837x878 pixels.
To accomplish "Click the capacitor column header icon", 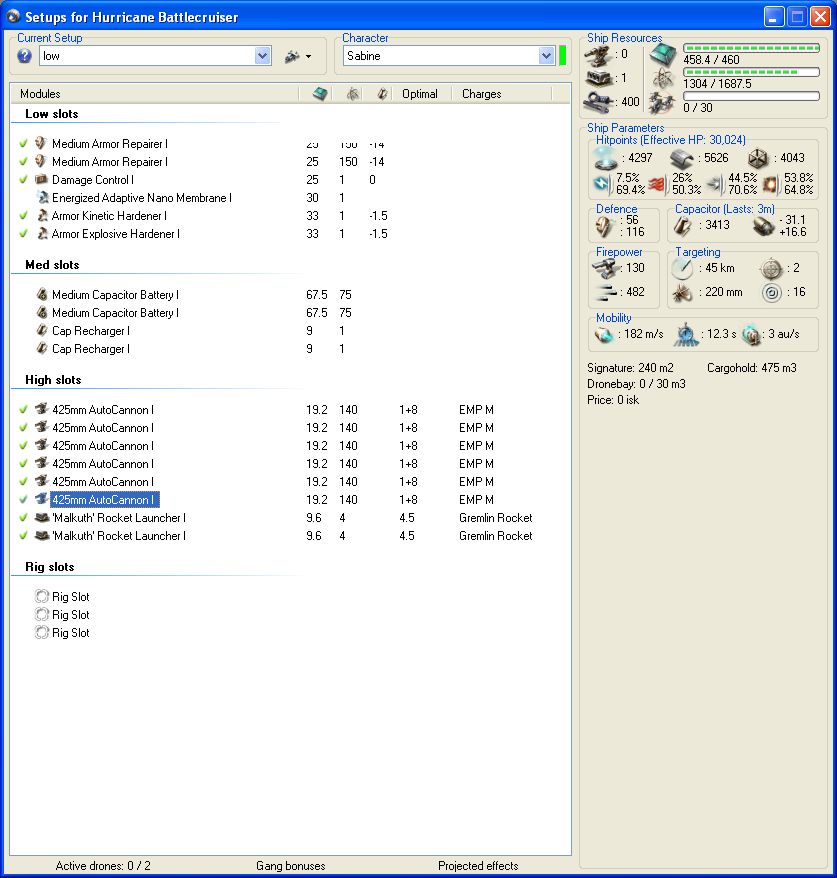I will coord(382,94).
